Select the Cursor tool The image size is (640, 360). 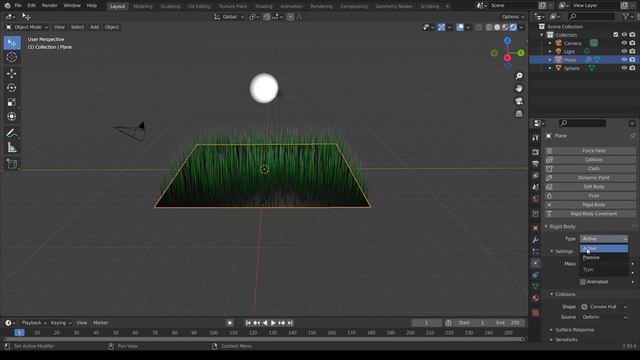coord(12,57)
